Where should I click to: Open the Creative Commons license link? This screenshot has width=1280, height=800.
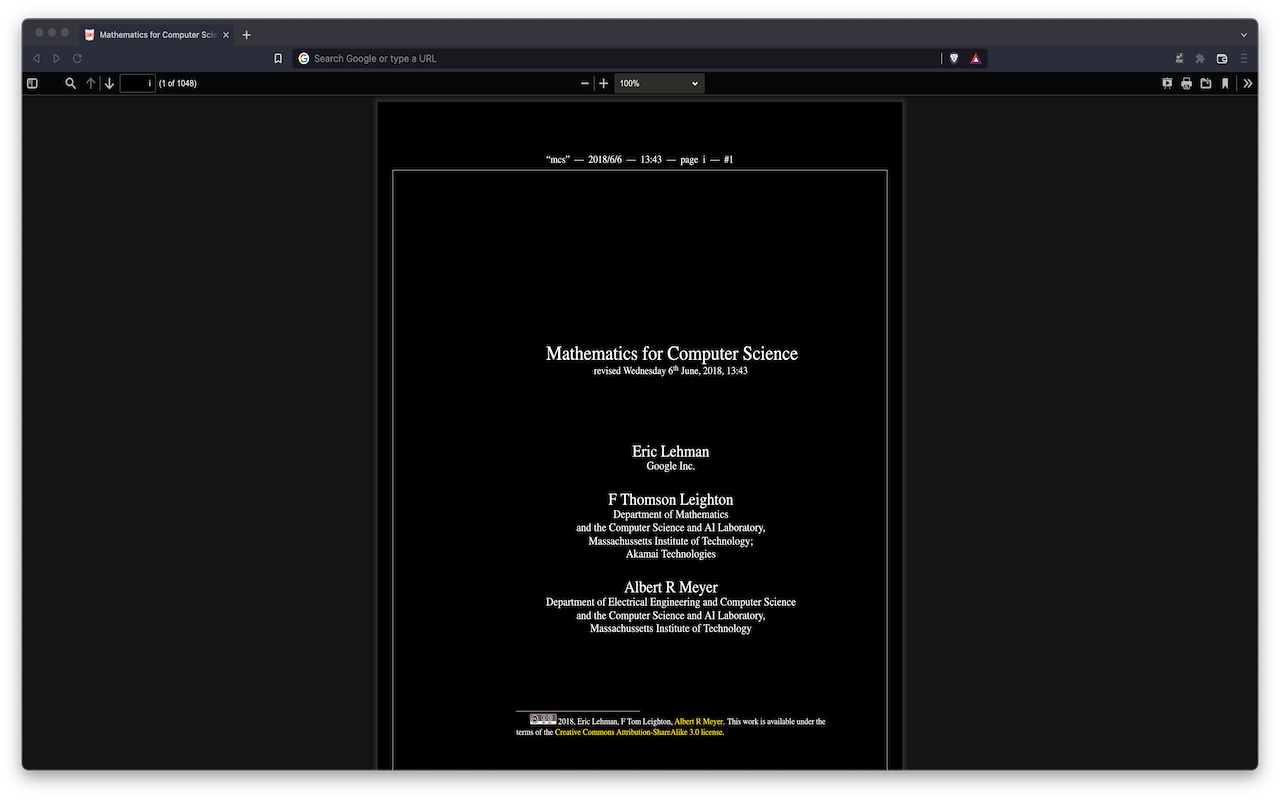(637, 732)
